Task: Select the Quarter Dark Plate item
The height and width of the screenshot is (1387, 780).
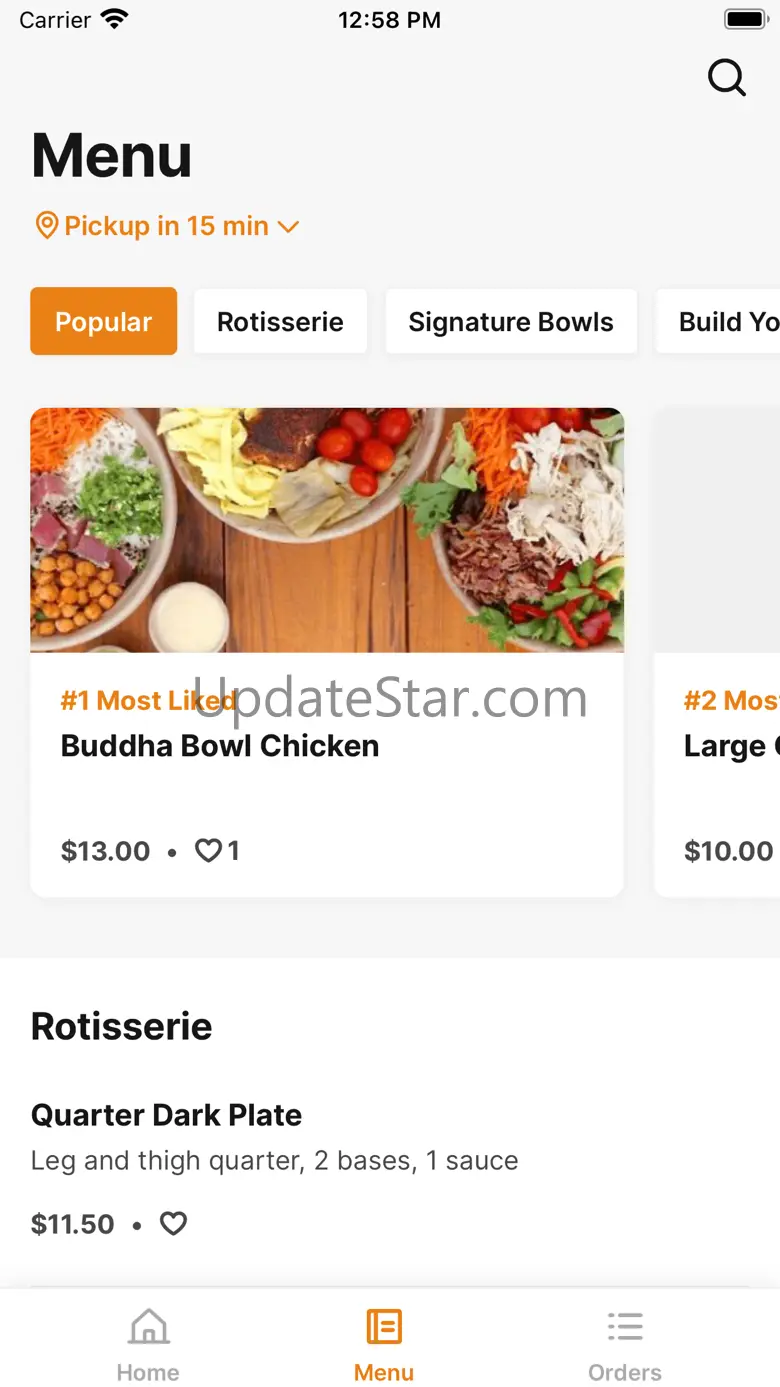Action: click(390, 1168)
